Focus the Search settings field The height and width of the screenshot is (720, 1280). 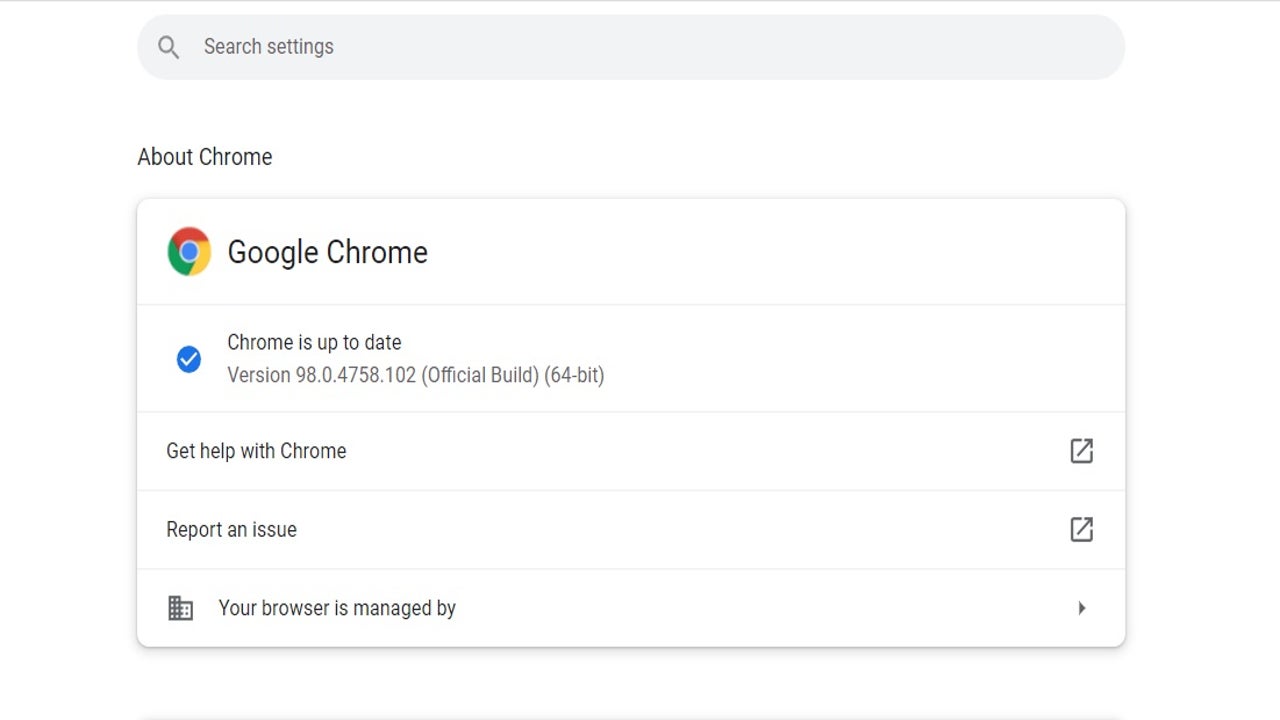(600, 47)
